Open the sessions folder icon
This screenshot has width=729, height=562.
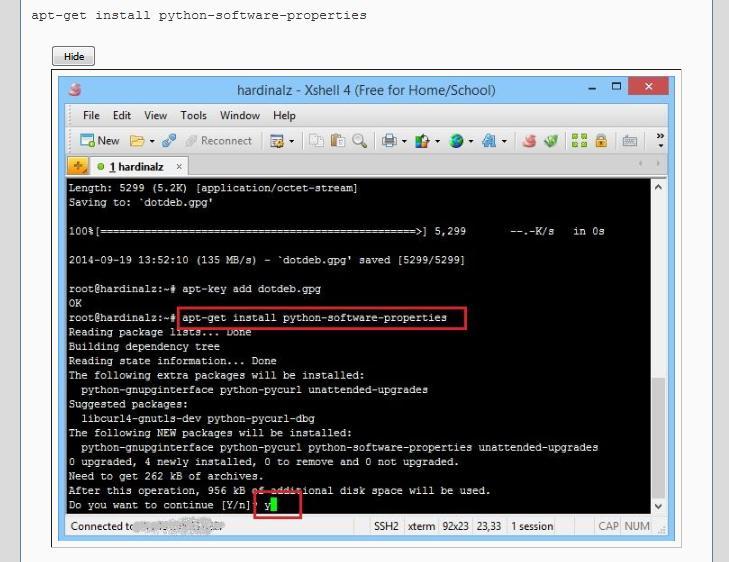(137, 140)
